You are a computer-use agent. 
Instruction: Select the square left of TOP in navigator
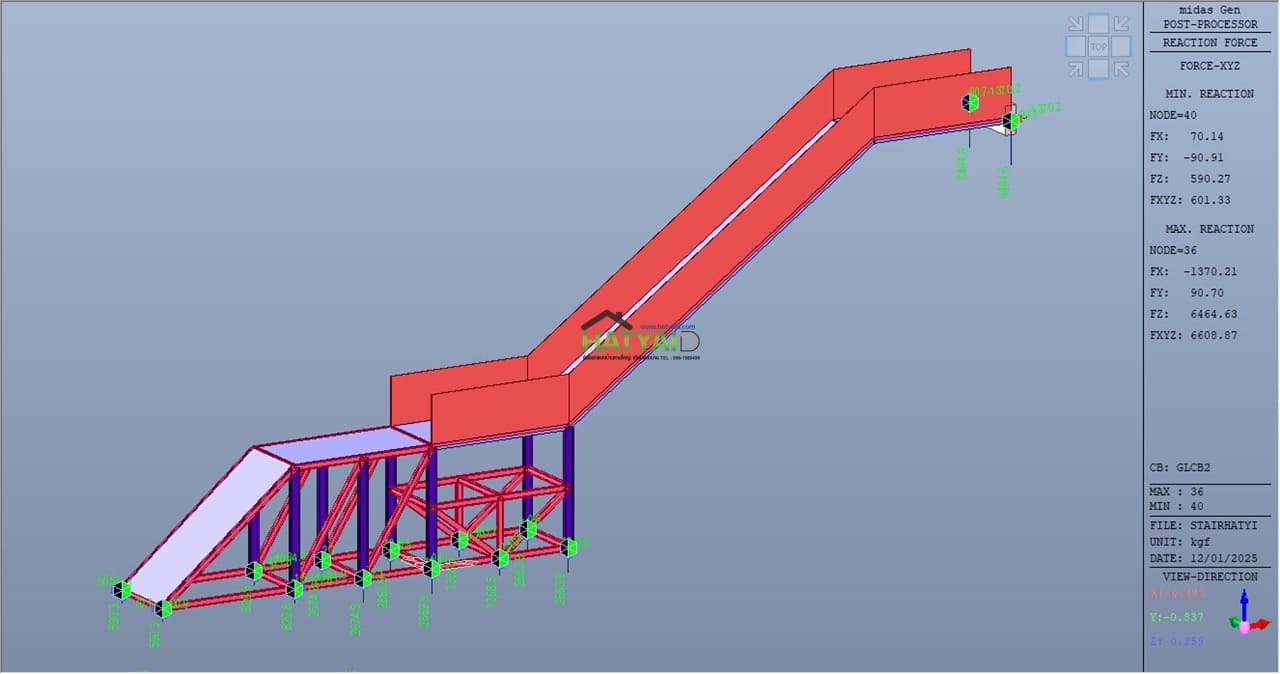click(1075, 46)
